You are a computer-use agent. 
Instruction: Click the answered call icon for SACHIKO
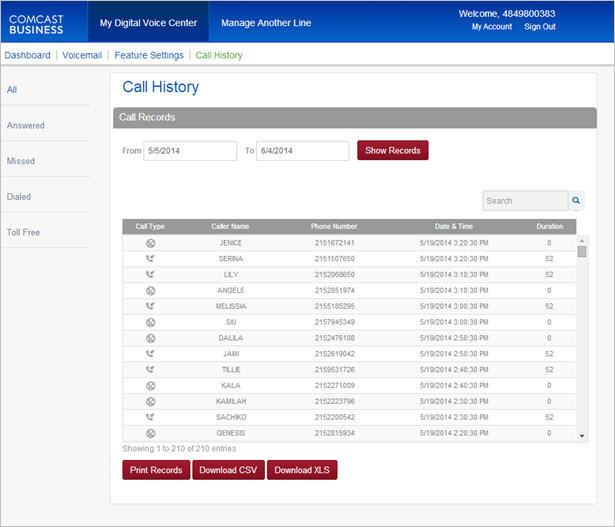tap(150, 417)
